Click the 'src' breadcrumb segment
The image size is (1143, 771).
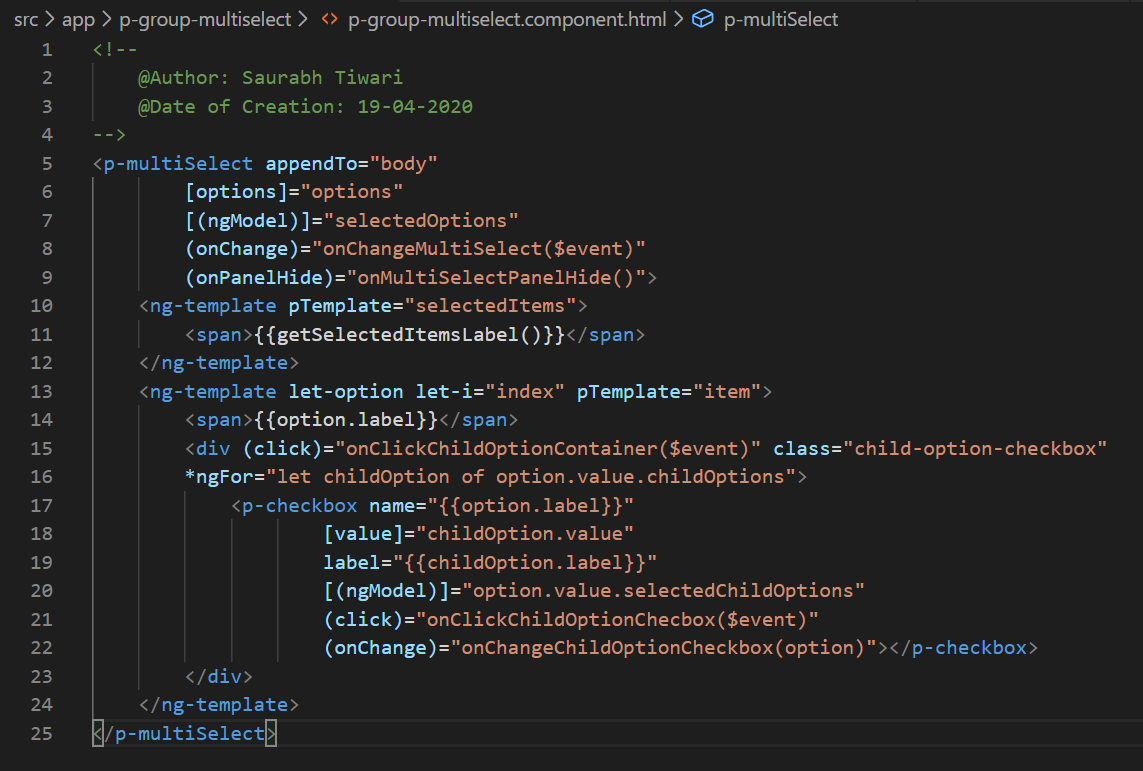point(26,20)
